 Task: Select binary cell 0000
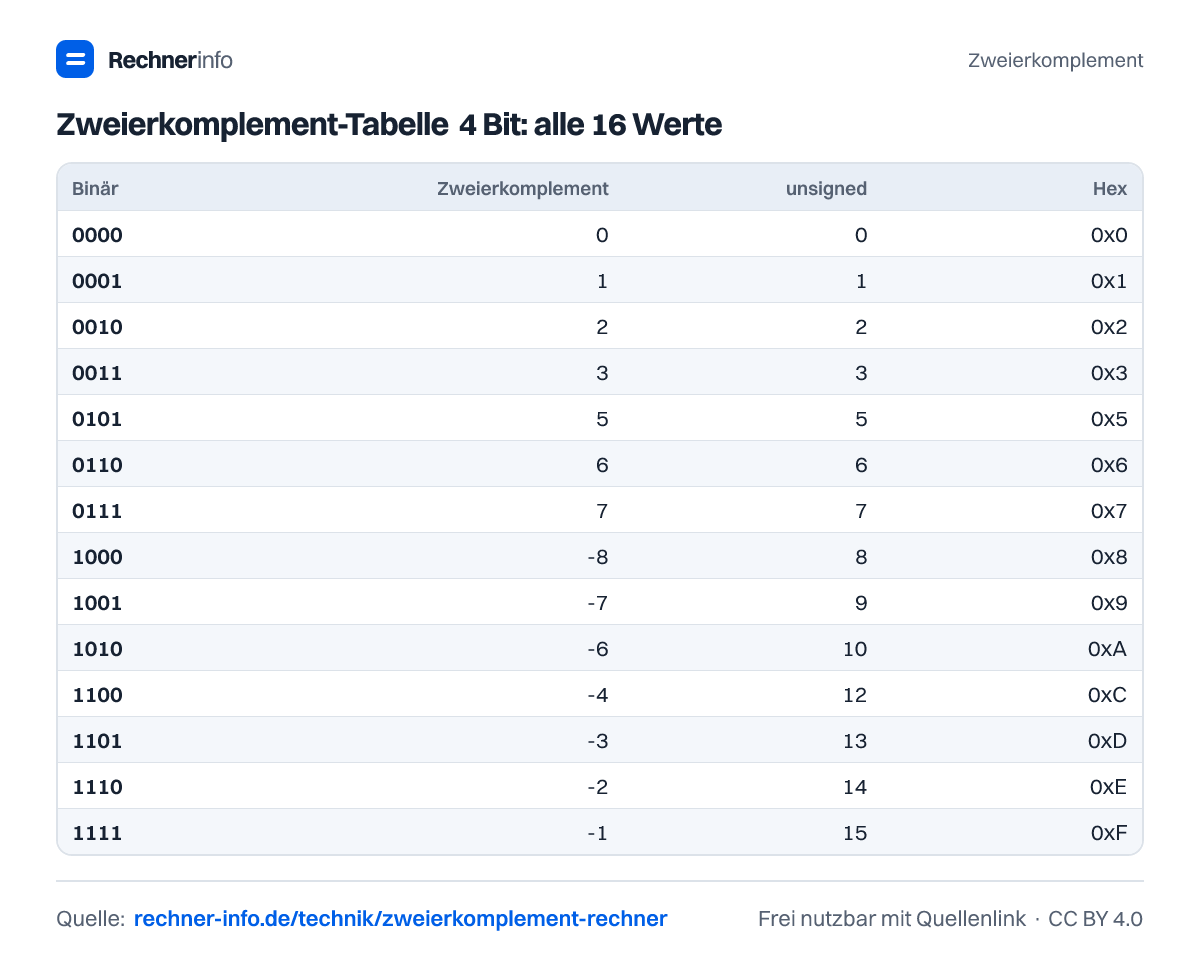point(97,235)
